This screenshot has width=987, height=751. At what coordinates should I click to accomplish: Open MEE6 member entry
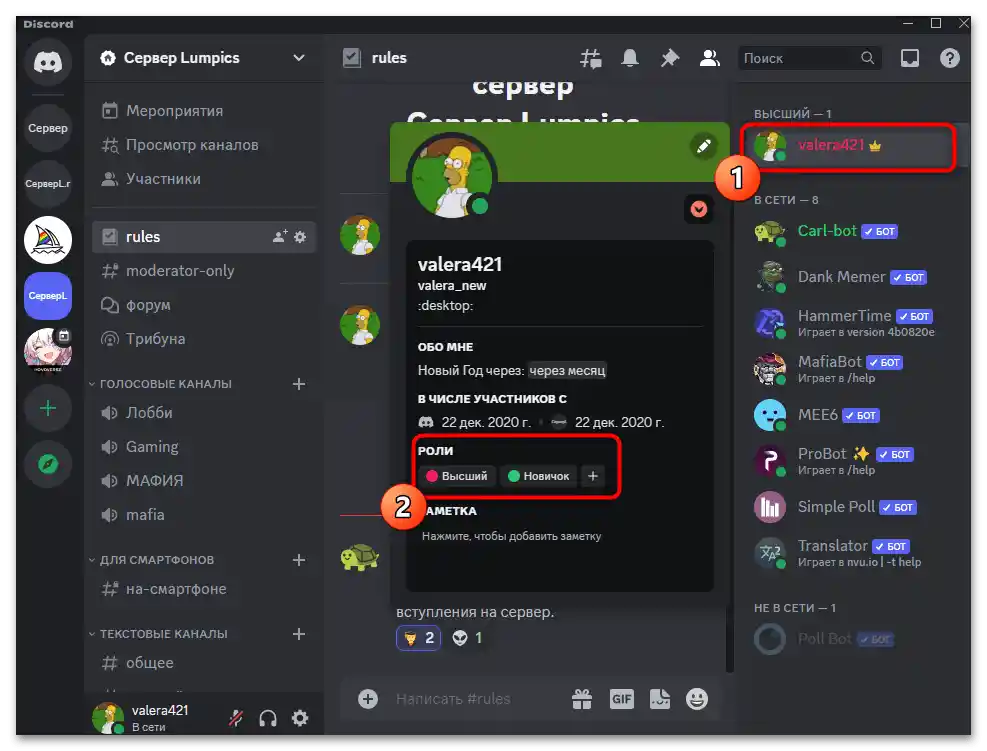856,415
